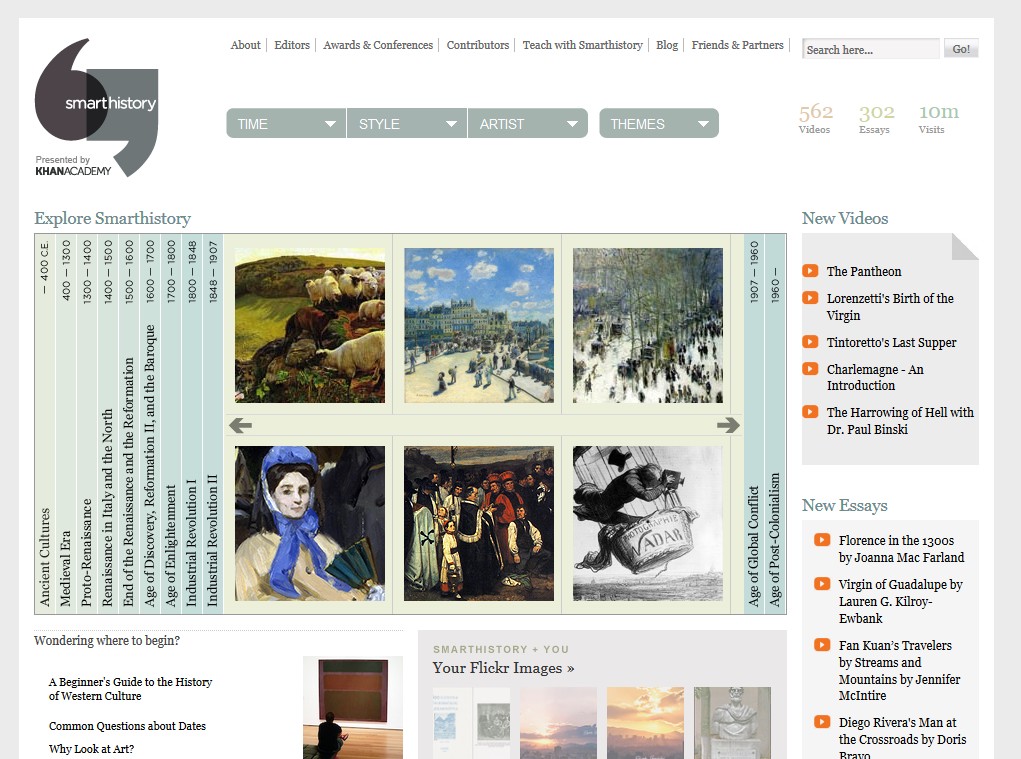Screen dimensions: 1021x759
Task: Click the 302 Essays counter
Action: (876, 118)
